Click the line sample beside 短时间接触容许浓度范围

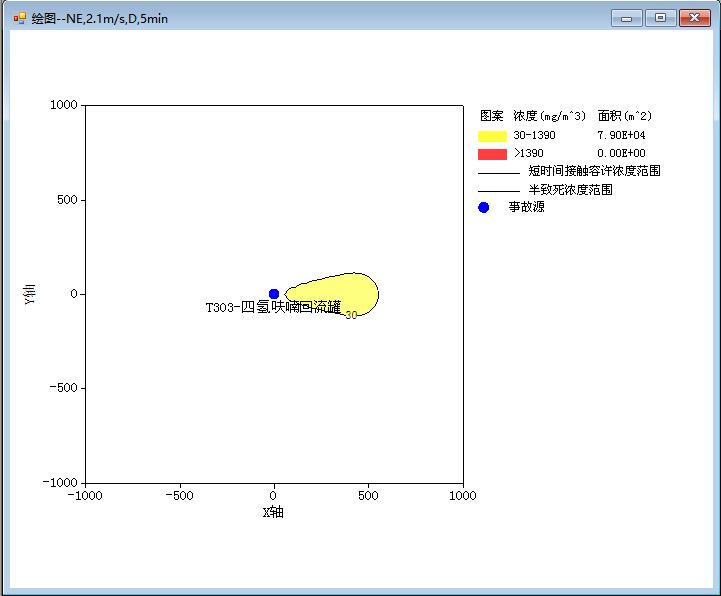499,173
